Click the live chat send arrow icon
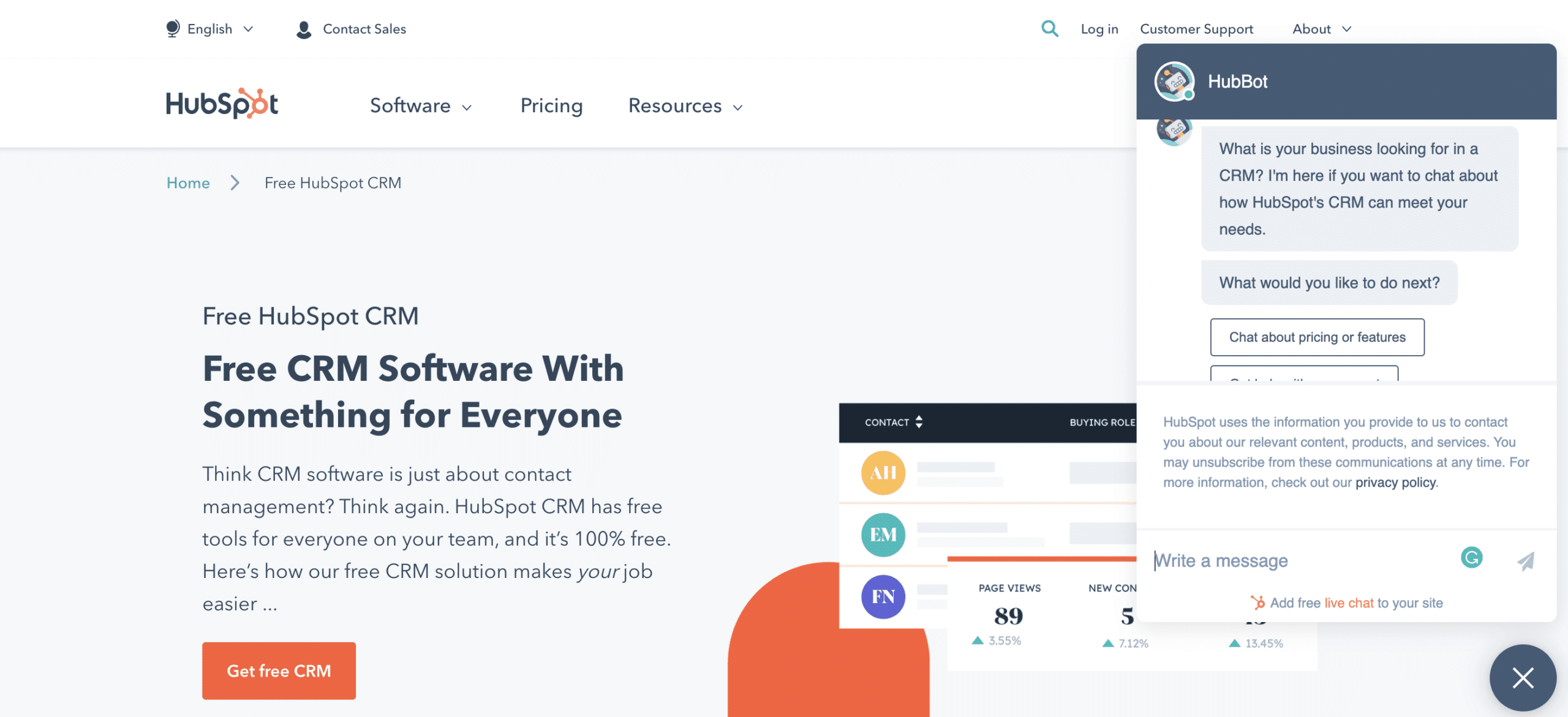1568x717 pixels. (1526, 560)
